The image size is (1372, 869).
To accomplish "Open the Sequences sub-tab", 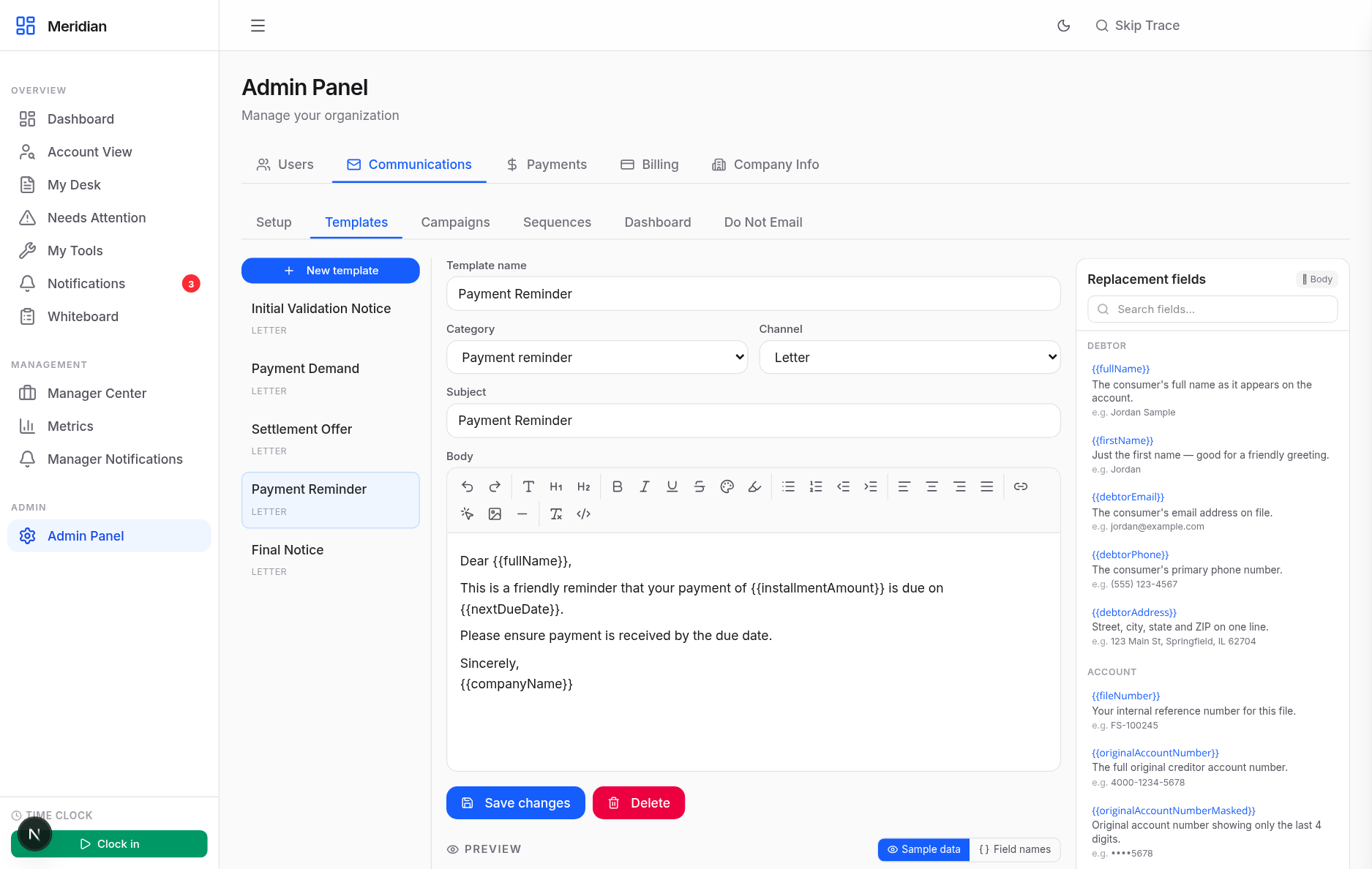I will coord(557,222).
